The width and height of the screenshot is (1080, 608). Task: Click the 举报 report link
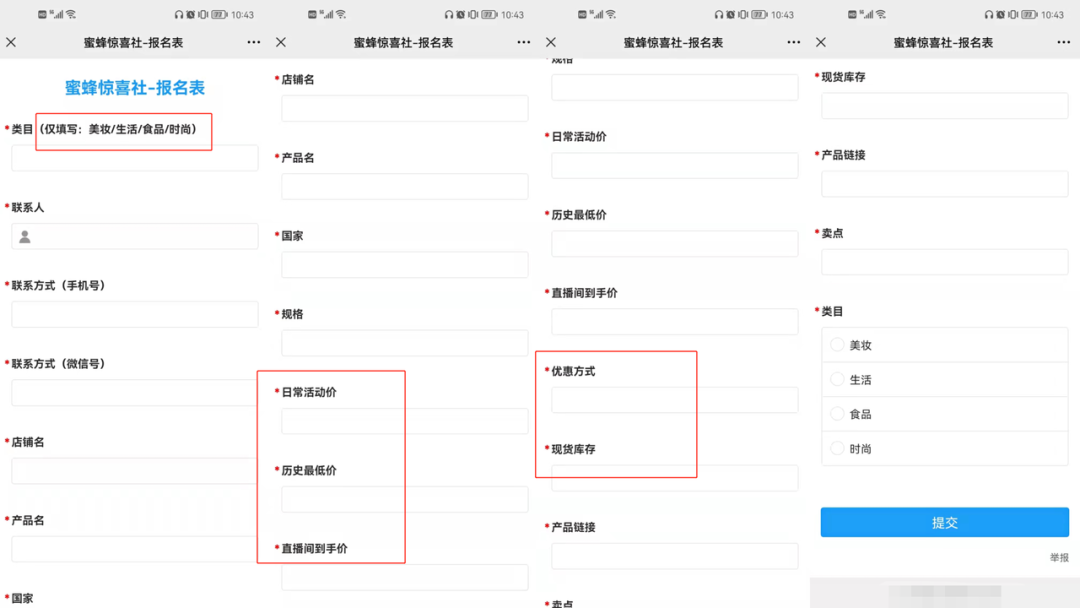click(1059, 557)
